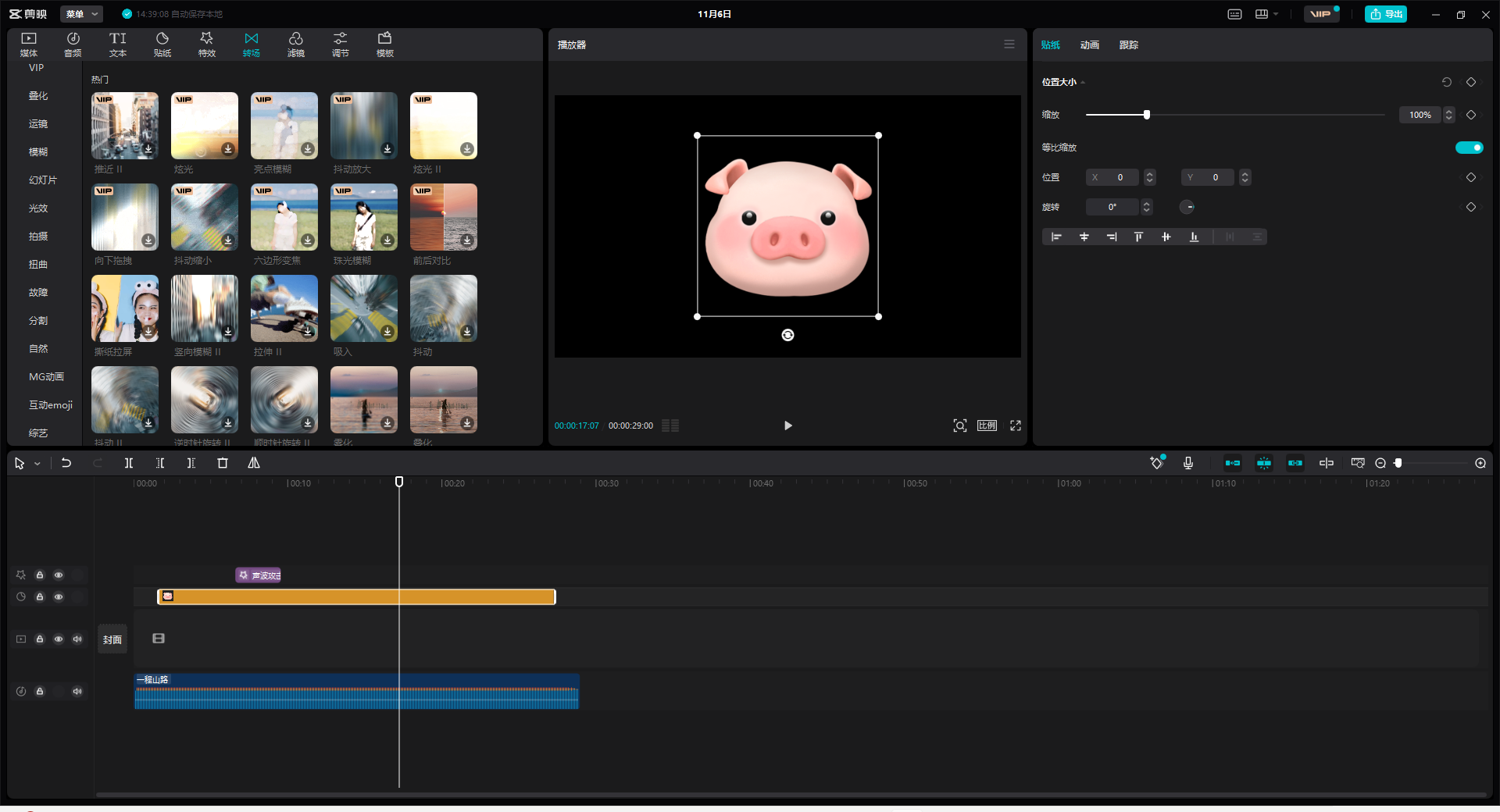Open the 音频 audio panel
The height and width of the screenshot is (812, 1500).
tap(73, 45)
